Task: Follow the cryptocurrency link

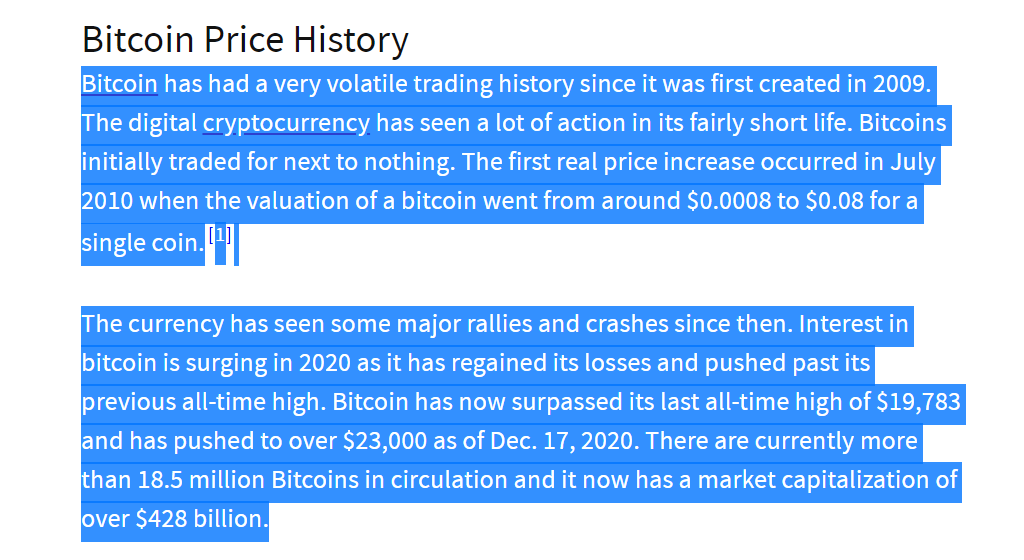Action: [x=286, y=123]
